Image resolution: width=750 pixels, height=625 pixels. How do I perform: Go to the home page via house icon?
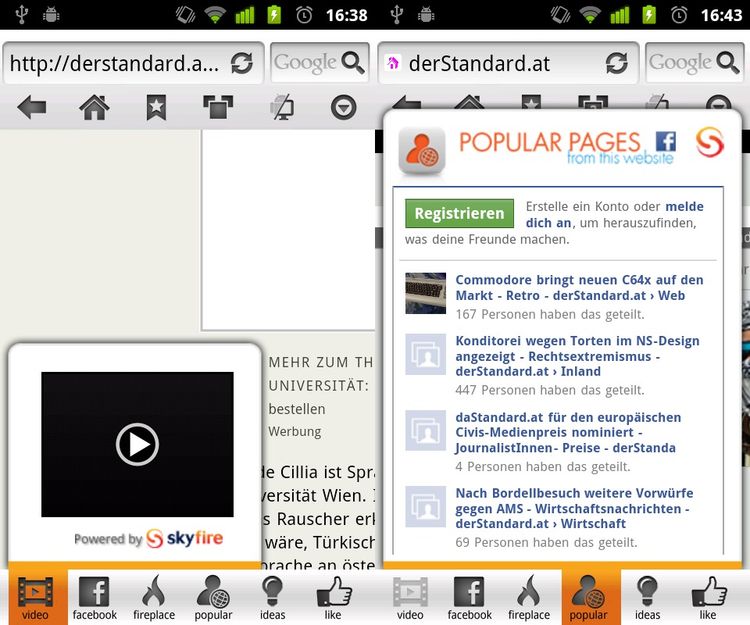pos(94,107)
